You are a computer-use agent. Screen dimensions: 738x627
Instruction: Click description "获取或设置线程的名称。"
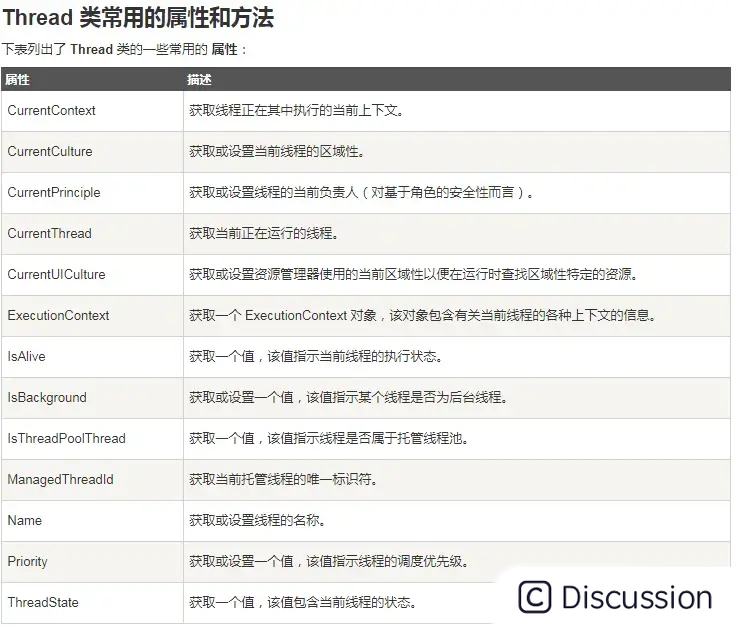[257, 520]
